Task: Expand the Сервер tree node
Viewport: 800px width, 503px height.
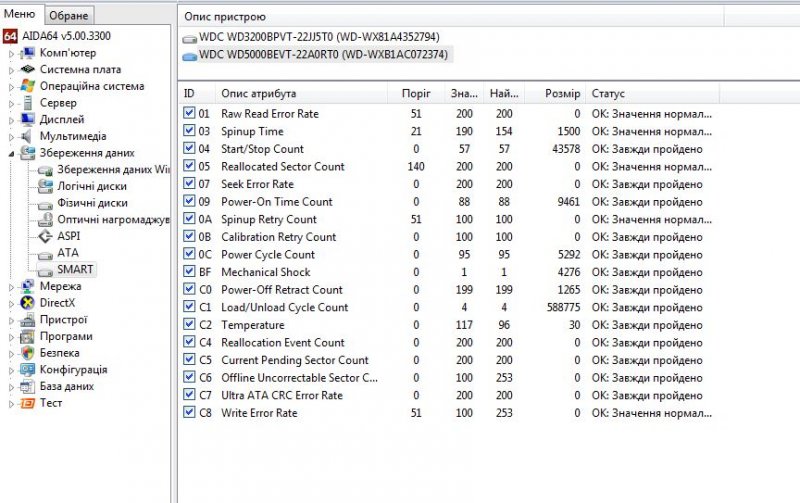Action: [12, 104]
